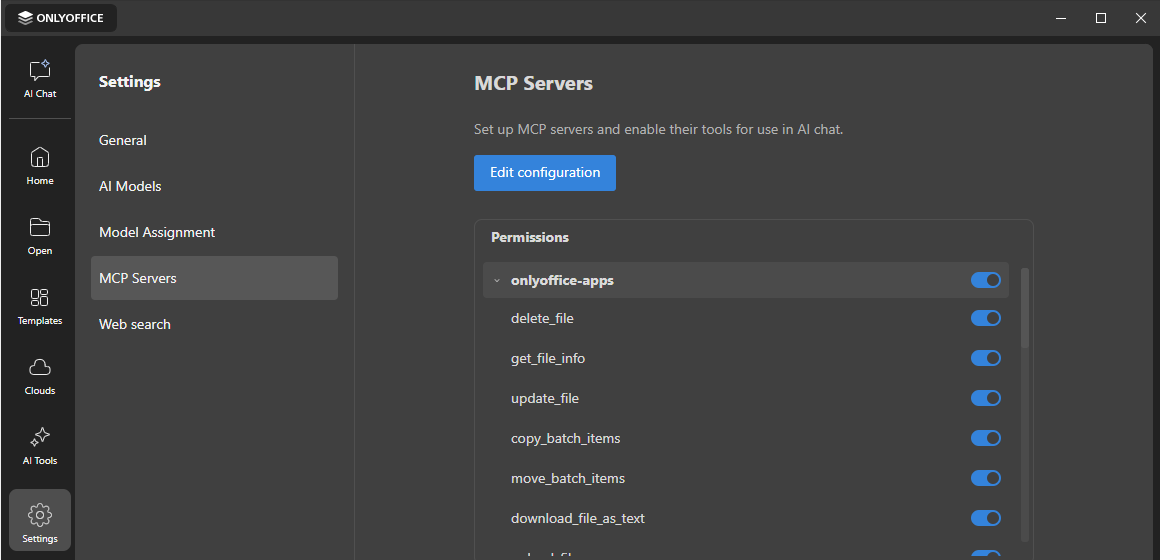
Task: Open Web search settings
Action: 215,324
